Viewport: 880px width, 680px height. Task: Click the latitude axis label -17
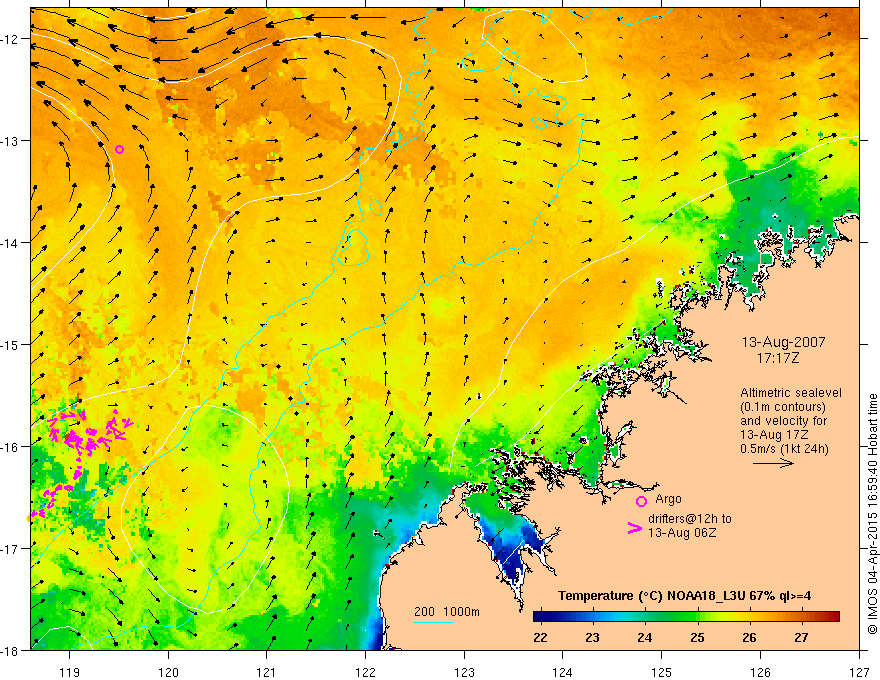click(x=11, y=549)
